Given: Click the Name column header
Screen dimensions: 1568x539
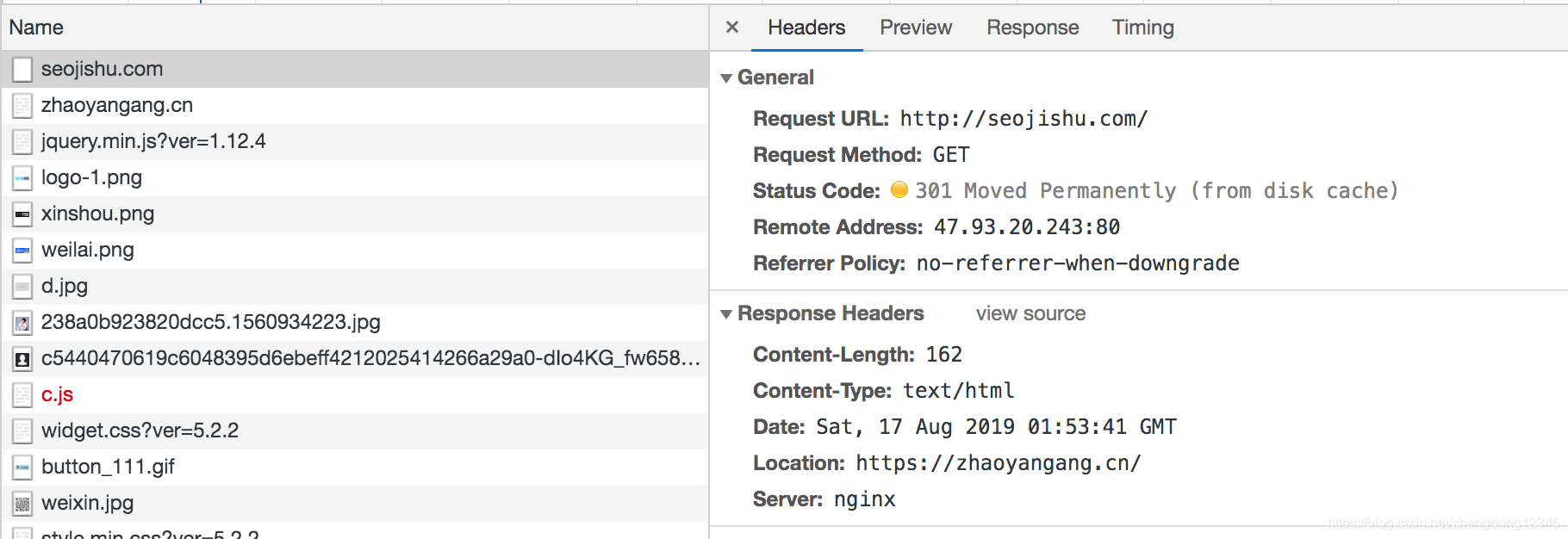Looking at the screenshot, I should [354, 28].
